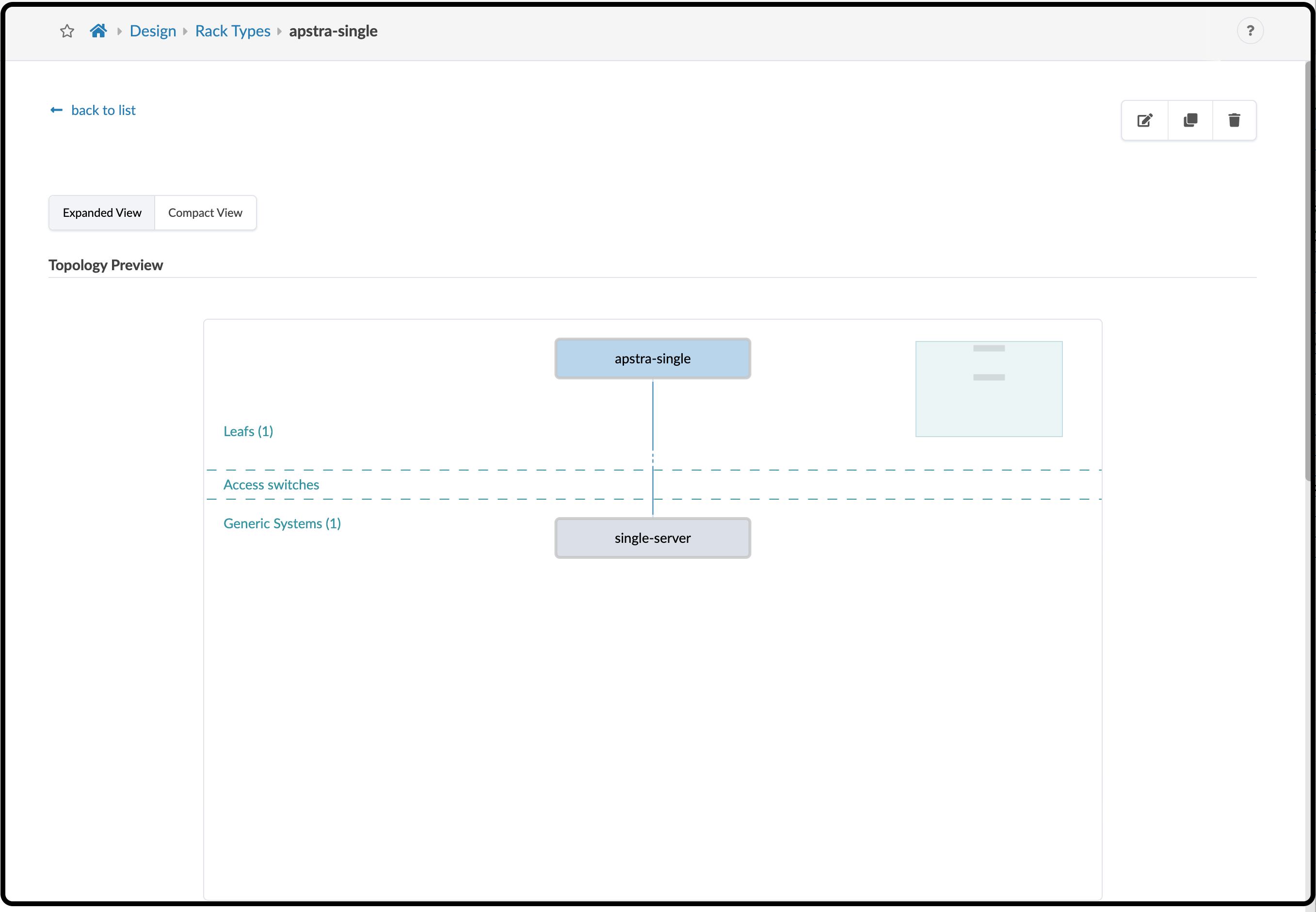
Task: Click the topology minimap thumbnail
Action: pyautogui.click(x=989, y=389)
